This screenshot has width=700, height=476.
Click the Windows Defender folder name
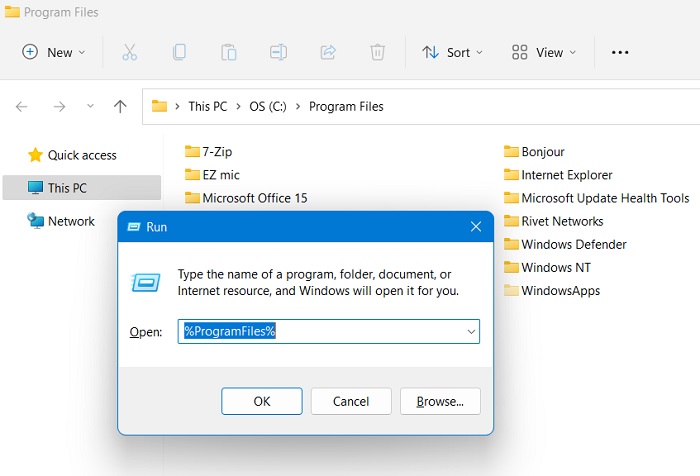[574, 244]
